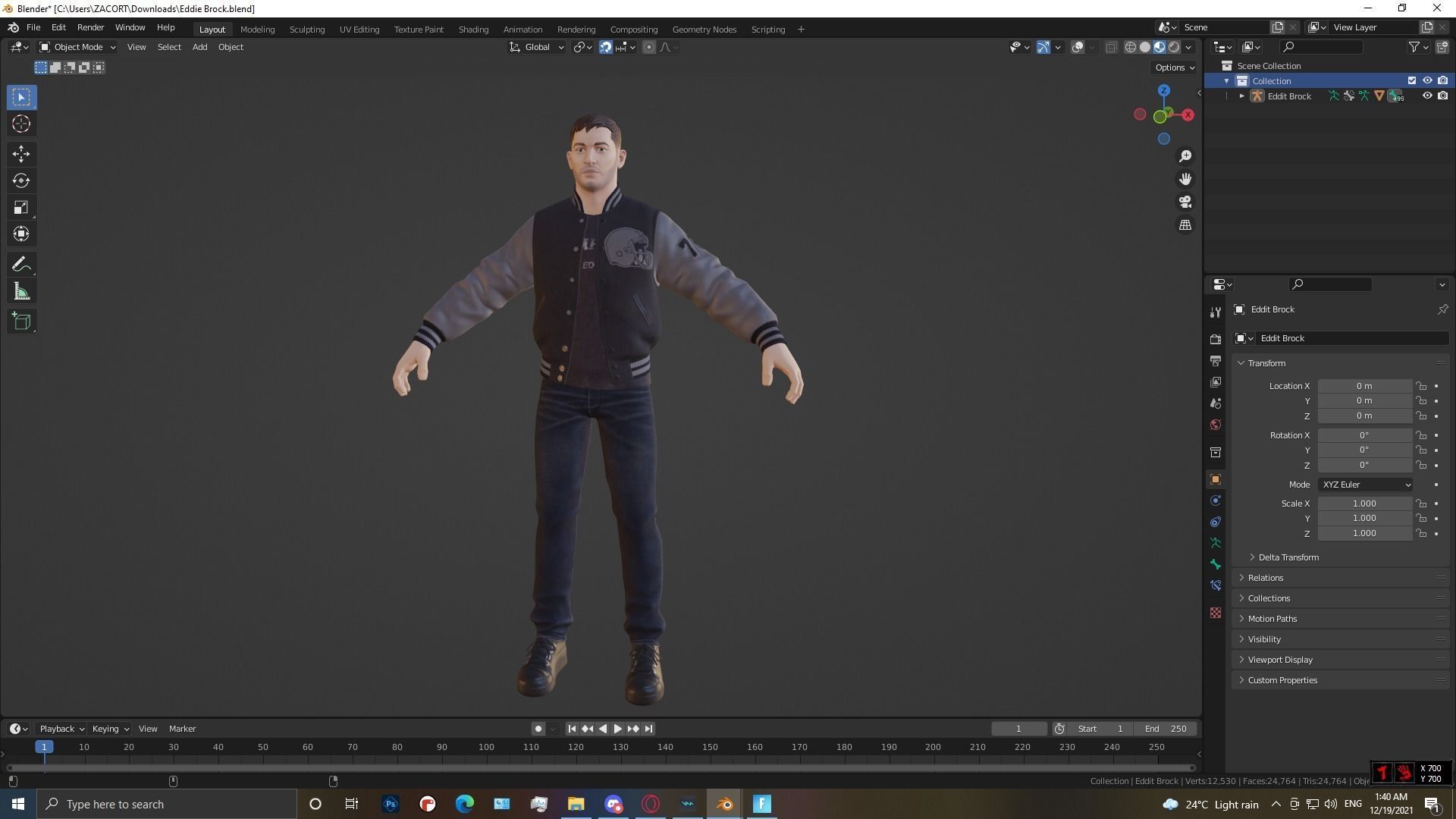
Task: Select the Move tool in the toolbar
Action: [21, 154]
